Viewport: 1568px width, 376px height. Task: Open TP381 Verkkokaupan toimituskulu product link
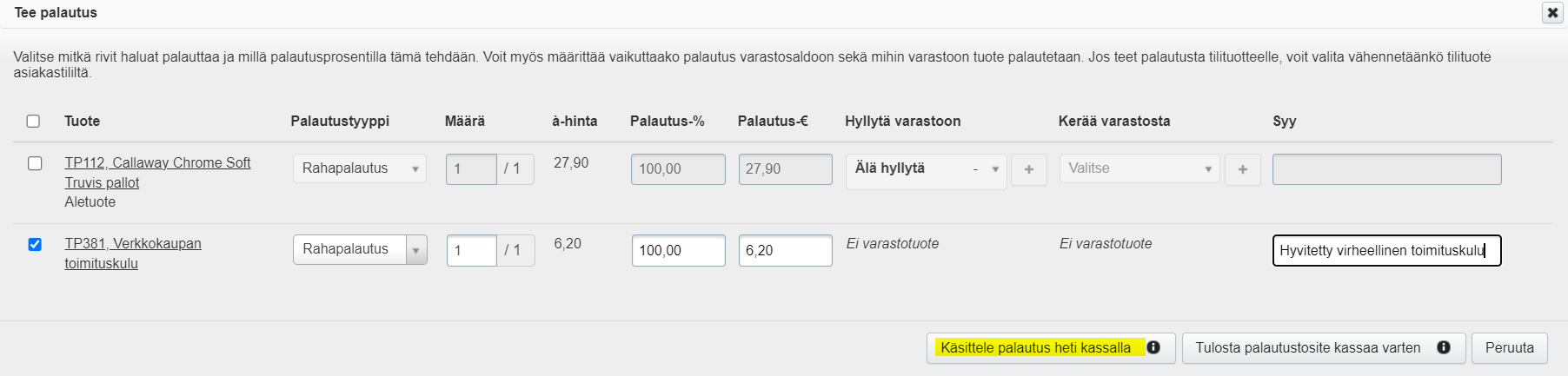click(132, 244)
